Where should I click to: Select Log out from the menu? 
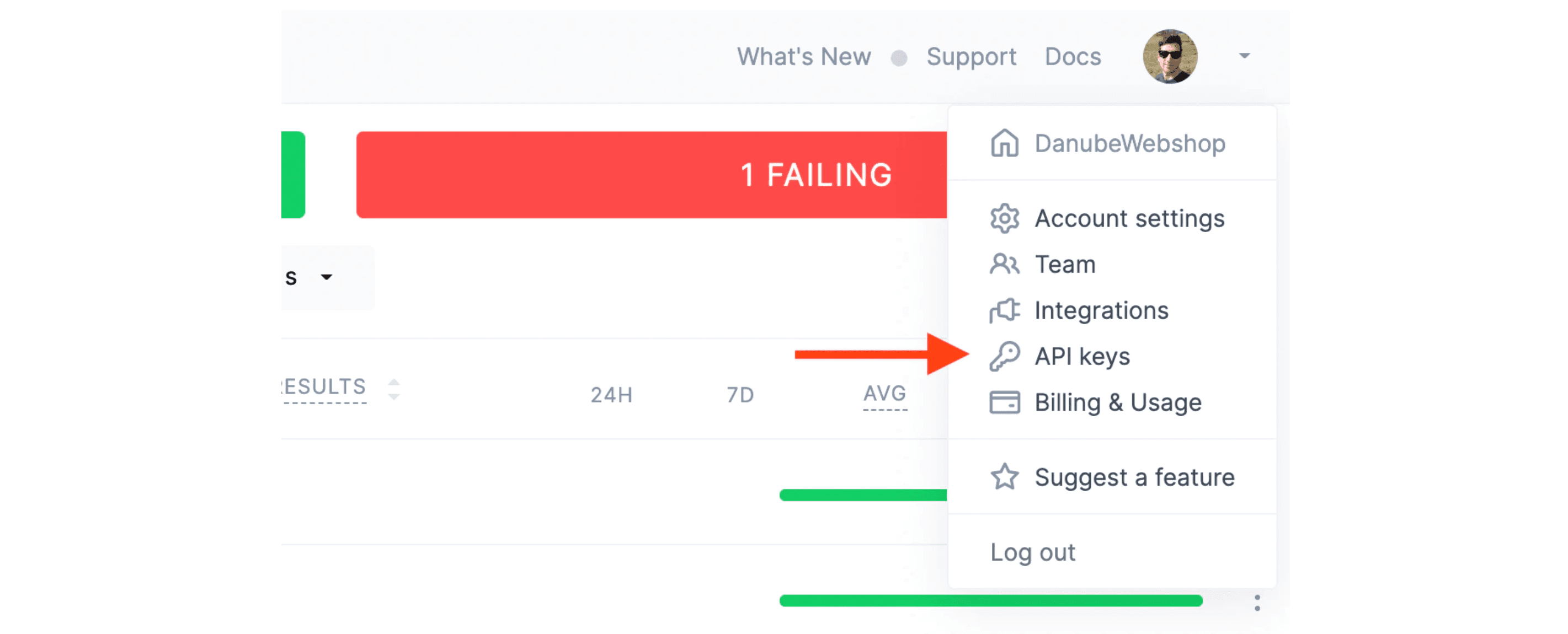click(1032, 552)
